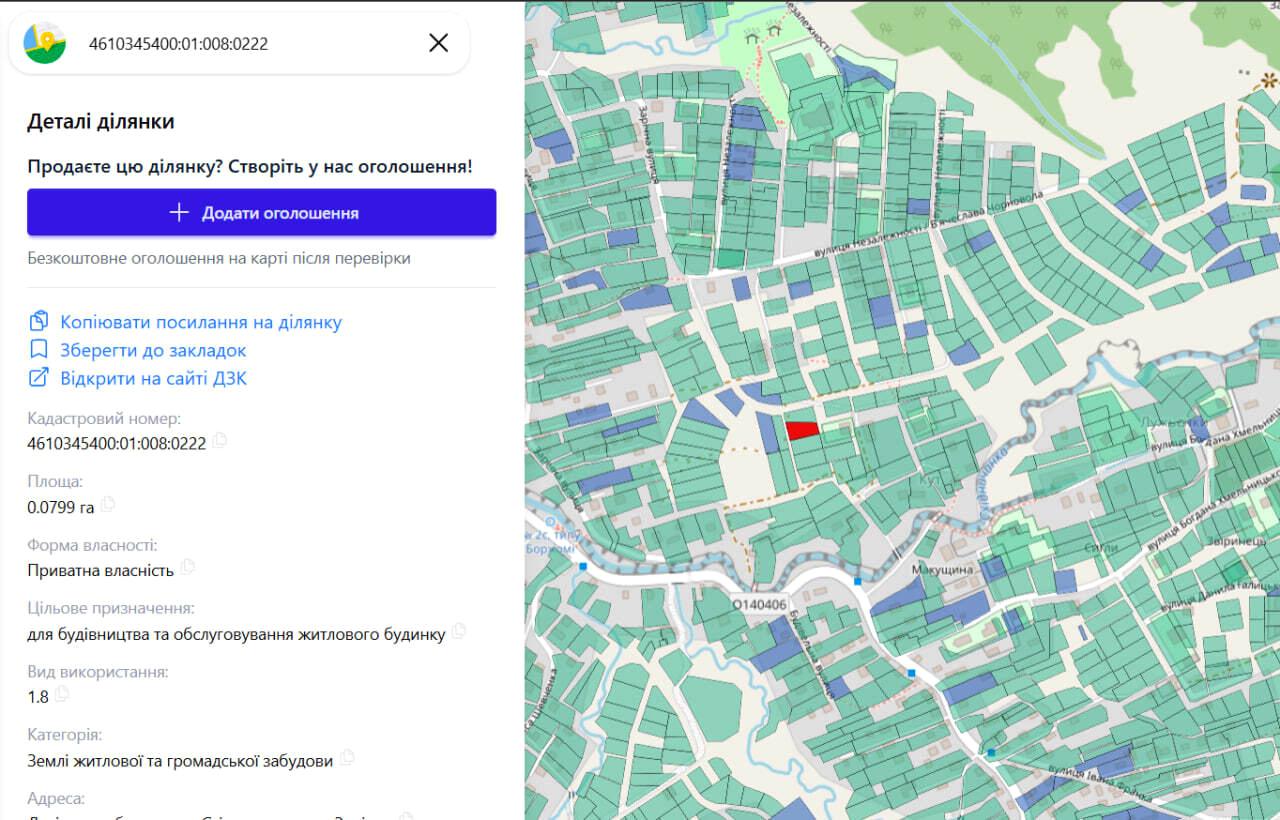Copy the Цільове призначення text
The width and height of the screenshot is (1280, 820).
(459, 631)
